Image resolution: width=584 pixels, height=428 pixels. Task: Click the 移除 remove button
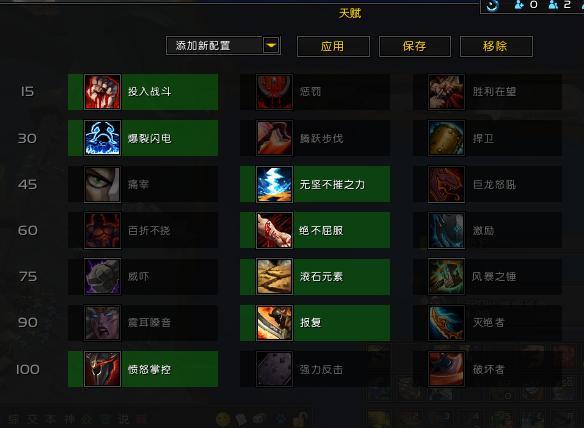point(496,46)
